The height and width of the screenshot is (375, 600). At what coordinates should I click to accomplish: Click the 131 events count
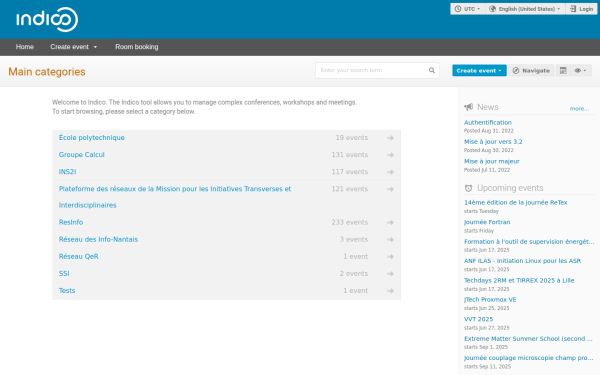point(349,155)
